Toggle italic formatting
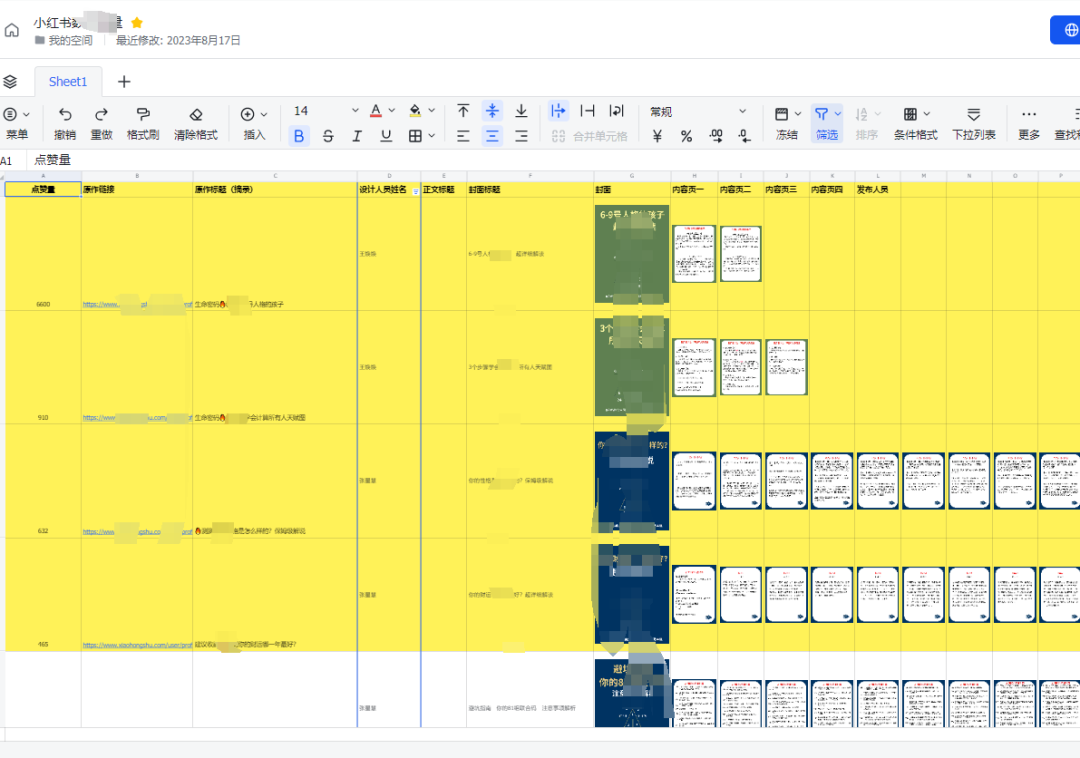This screenshot has height=758, width=1080. 357,136
